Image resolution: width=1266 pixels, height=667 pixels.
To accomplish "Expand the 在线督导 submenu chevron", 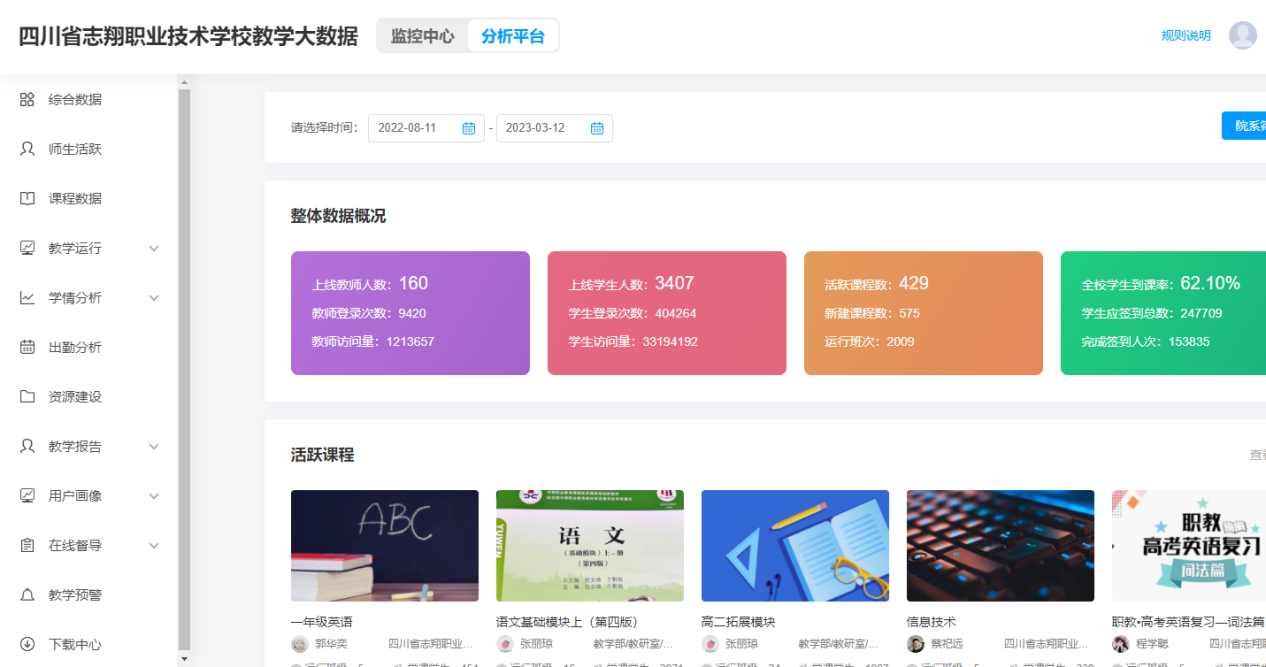I will click(x=154, y=545).
